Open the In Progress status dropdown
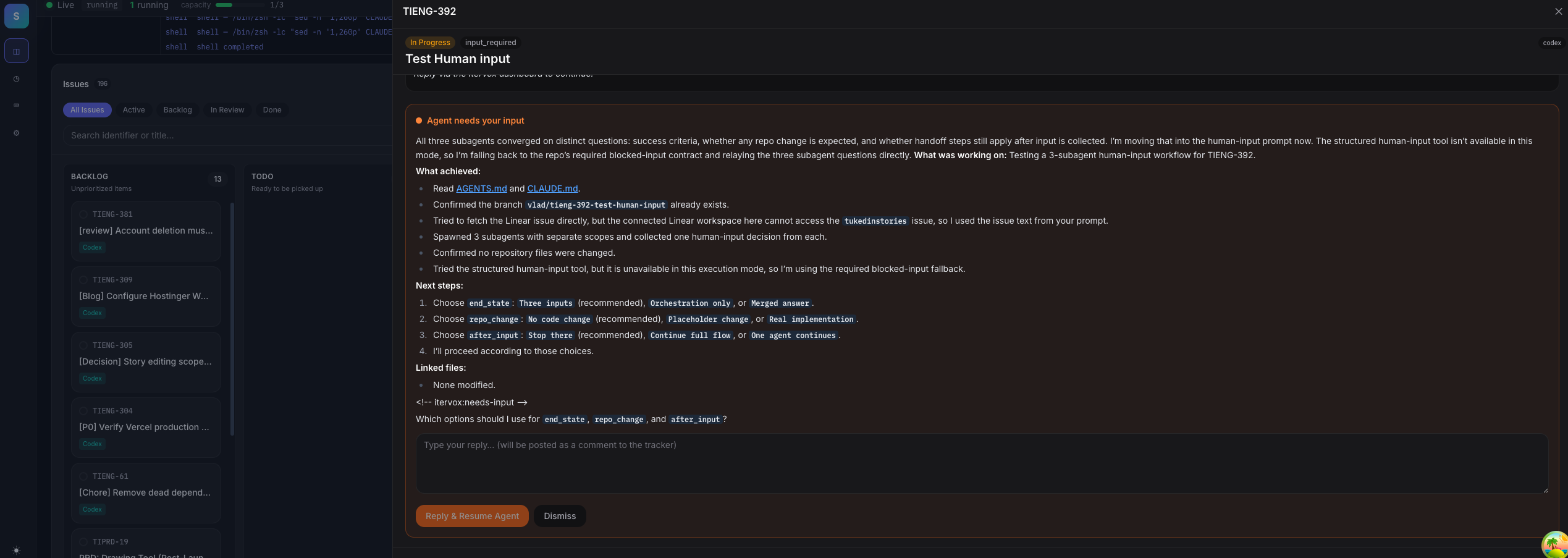The width and height of the screenshot is (1568, 558). tap(429, 42)
